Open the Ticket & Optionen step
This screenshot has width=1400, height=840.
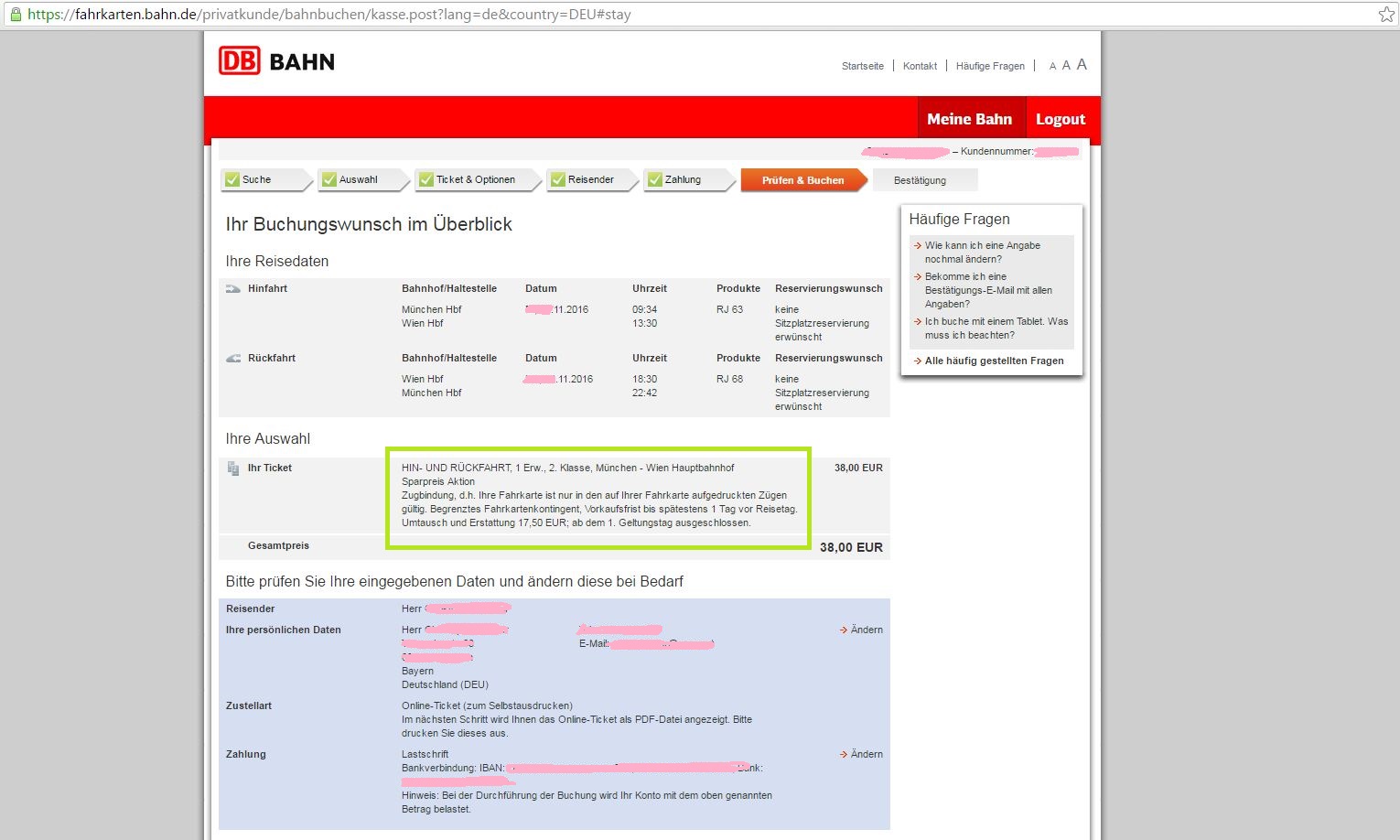click(x=475, y=180)
